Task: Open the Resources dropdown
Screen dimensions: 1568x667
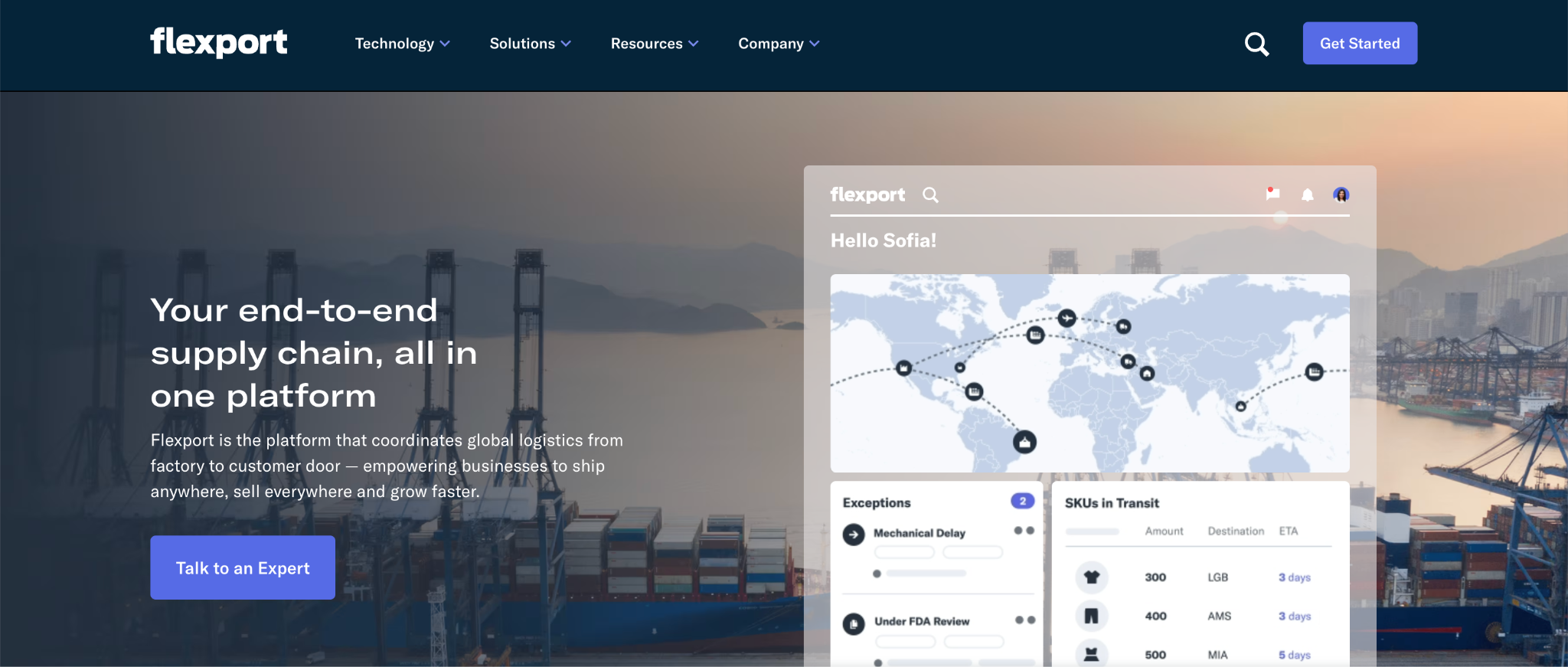Action: coord(655,44)
